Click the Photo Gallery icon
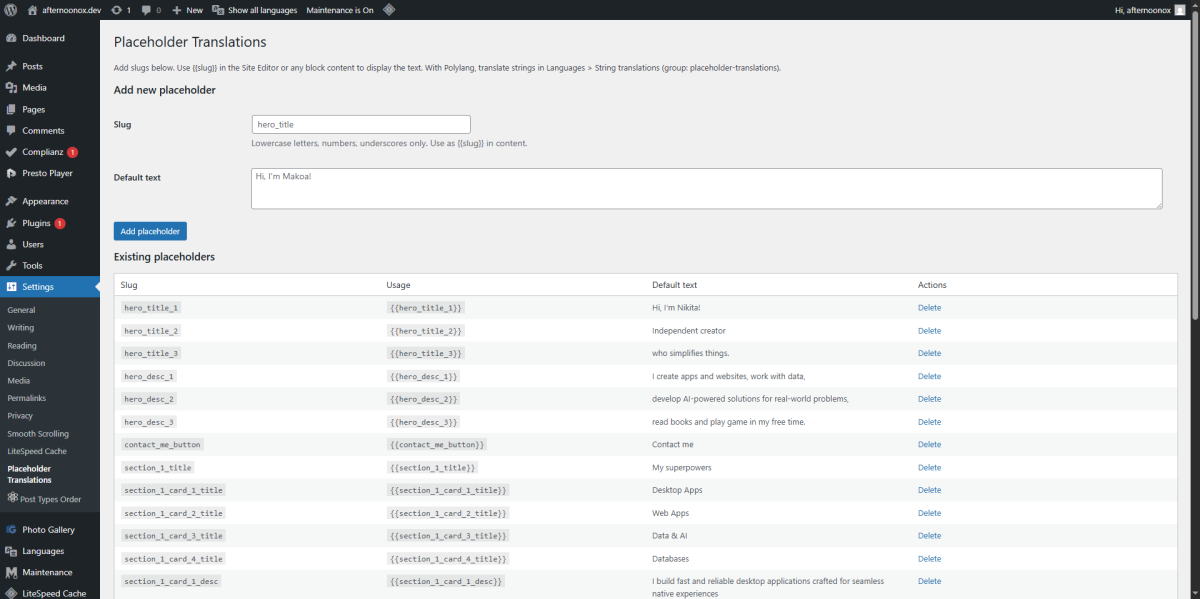The height and width of the screenshot is (599, 1200). (x=11, y=530)
